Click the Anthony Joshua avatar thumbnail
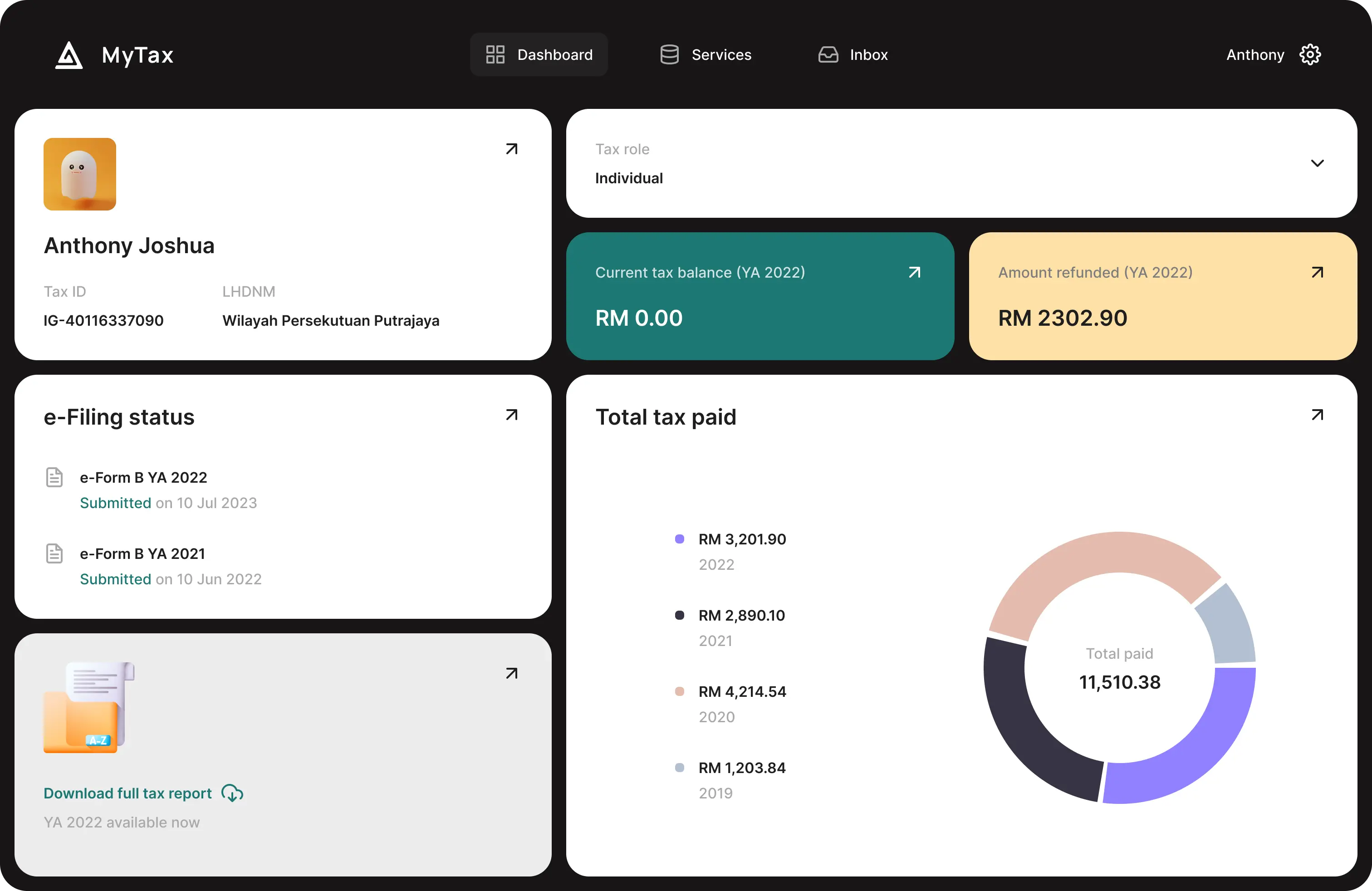Image resolution: width=1372 pixels, height=891 pixels. pyautogui.click(x=79, y=174)
